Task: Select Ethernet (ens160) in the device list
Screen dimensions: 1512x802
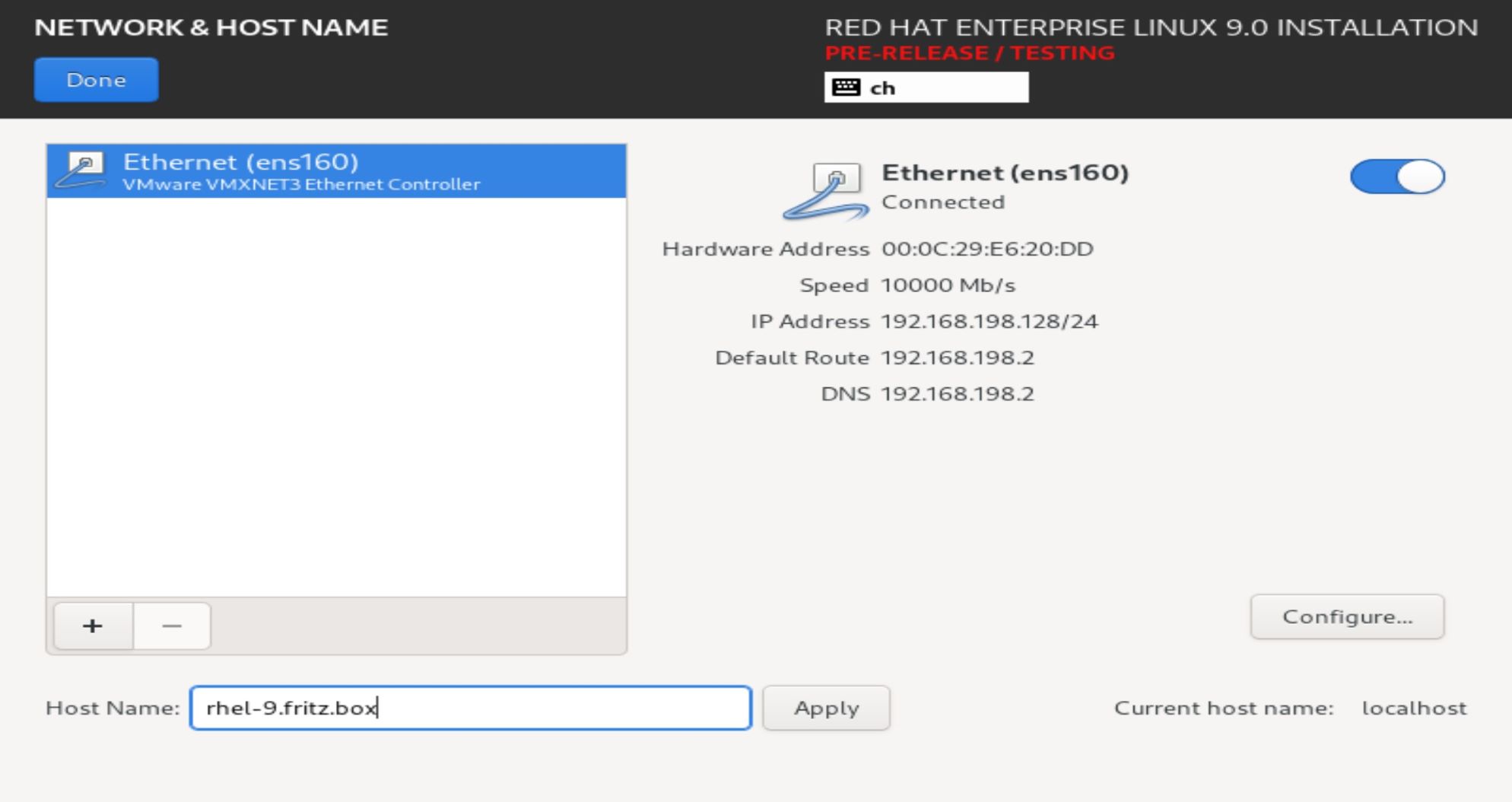Action: 336,171
